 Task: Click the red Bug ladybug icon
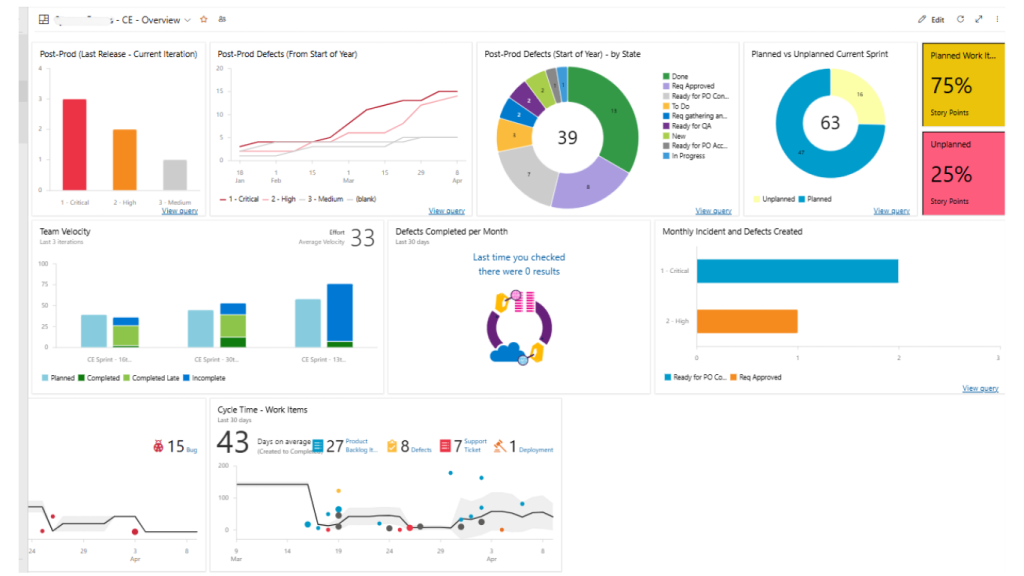[158, 446]
